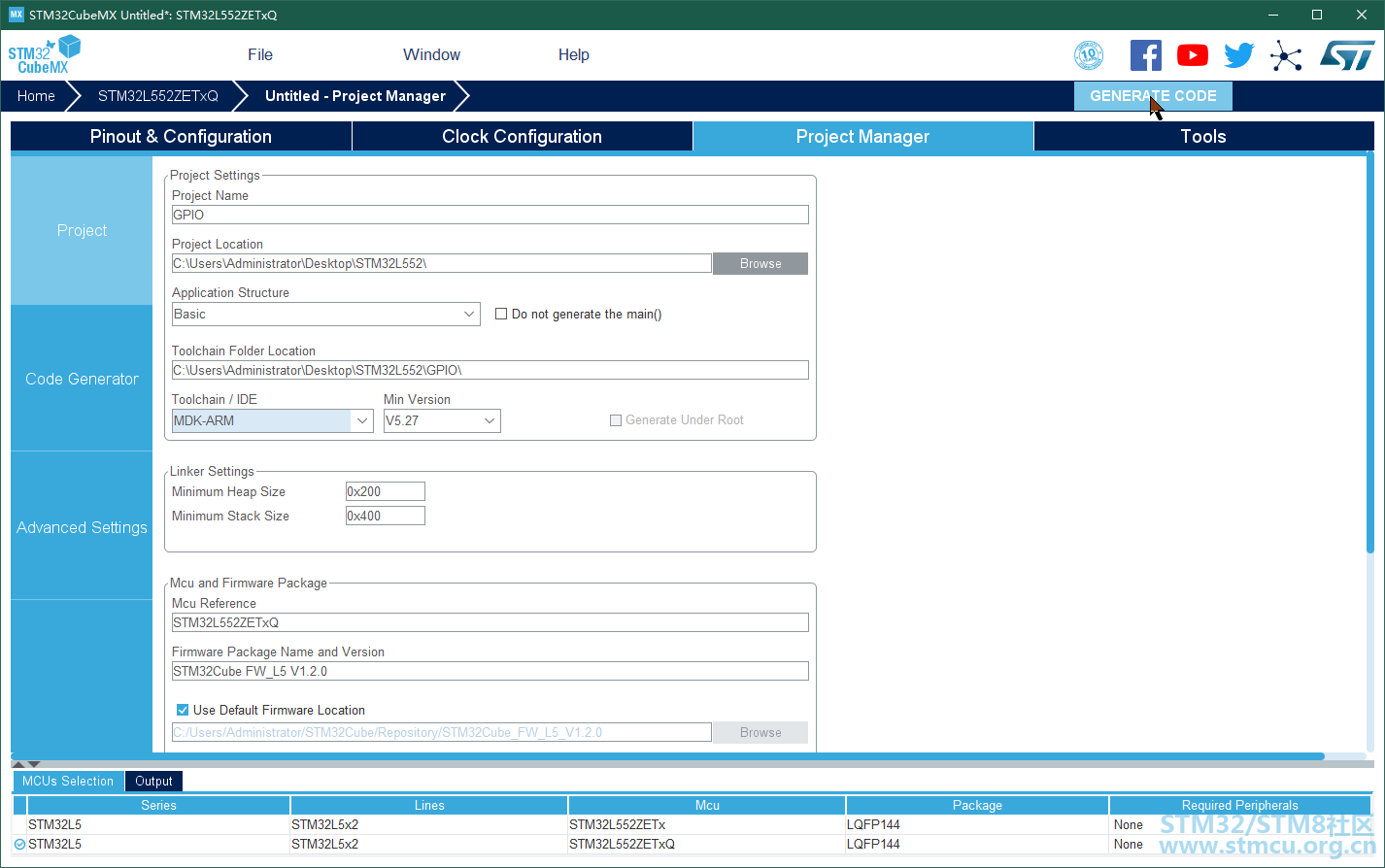Select the STM32L552ZETx row in MCU table

coord(692,825)
